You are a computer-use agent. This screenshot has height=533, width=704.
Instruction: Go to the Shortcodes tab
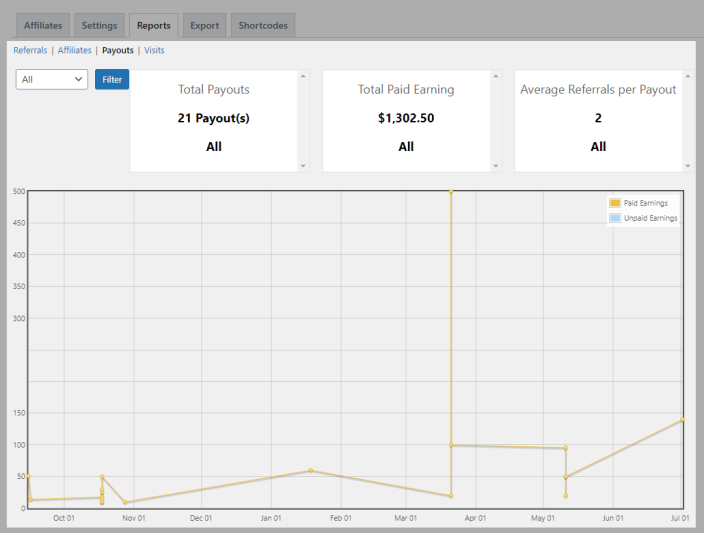[262, 25]
